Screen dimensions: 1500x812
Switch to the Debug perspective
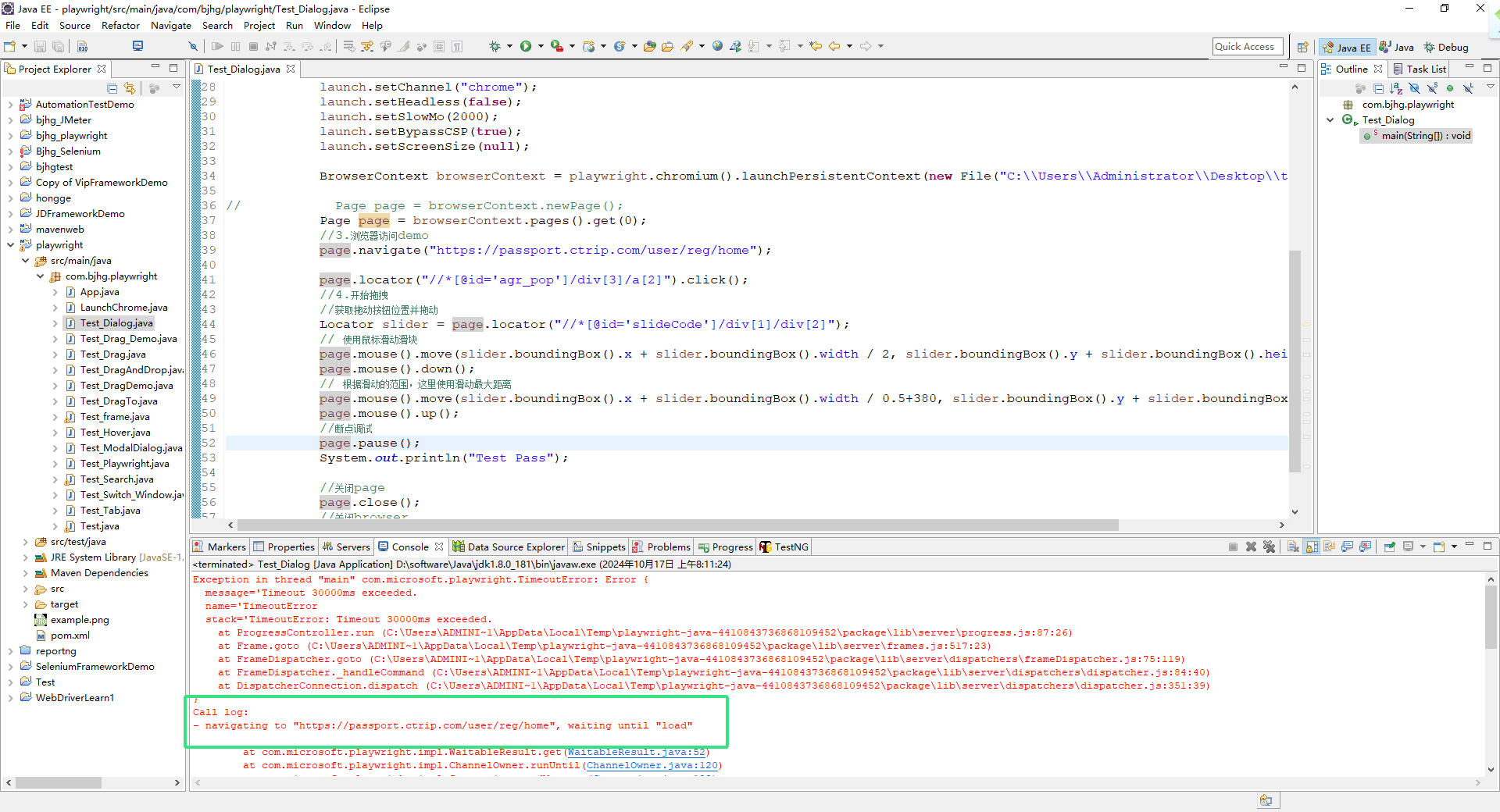1446,48
